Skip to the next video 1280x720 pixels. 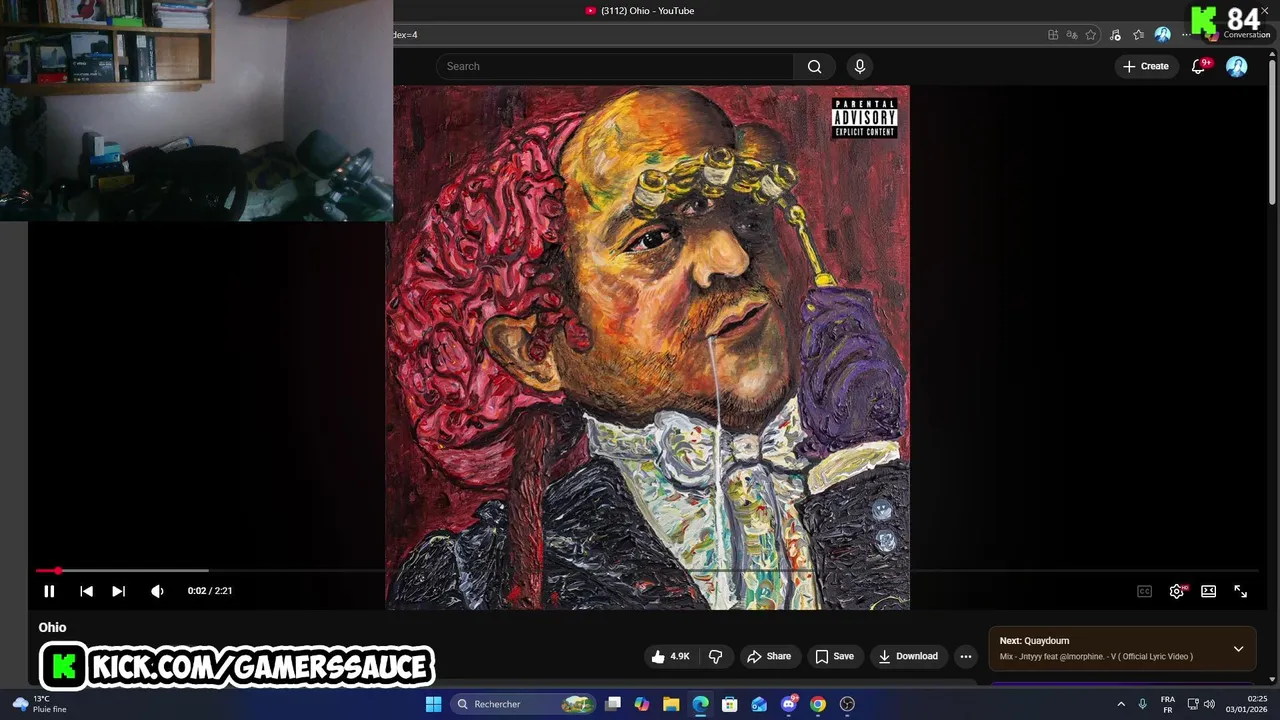point(118,591)
